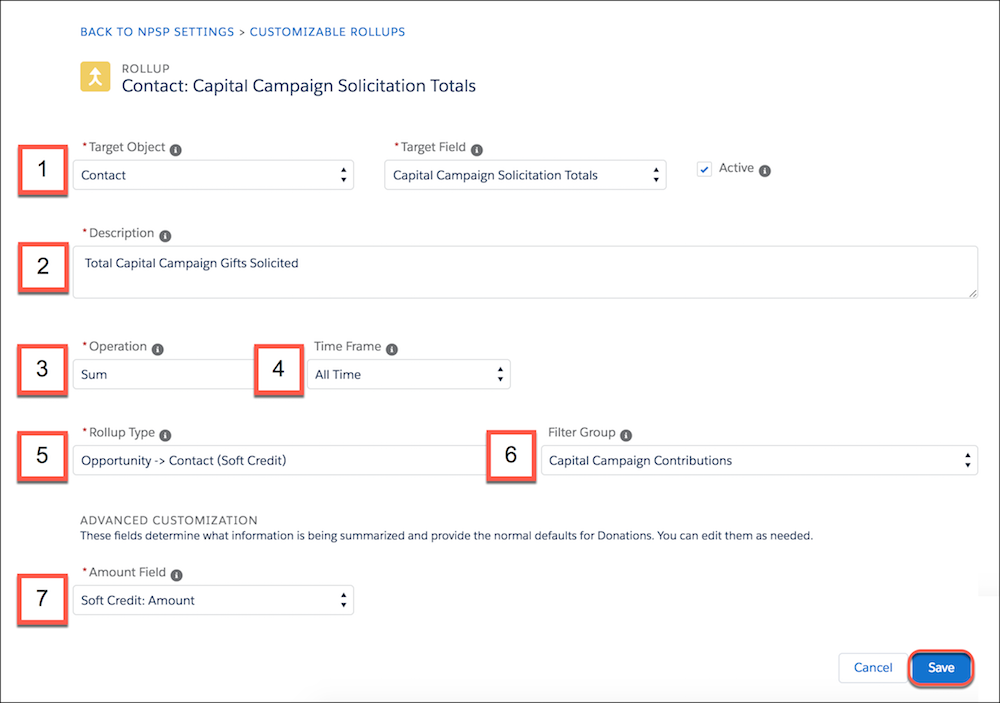The width and height of the screenshot is (1000, 703).
Task: Click the Description info icon
Action: coord(165,236)
